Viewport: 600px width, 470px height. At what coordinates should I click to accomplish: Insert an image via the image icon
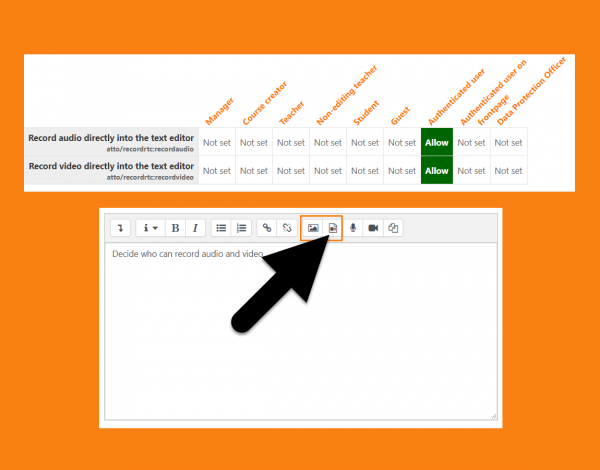point(313,228)
